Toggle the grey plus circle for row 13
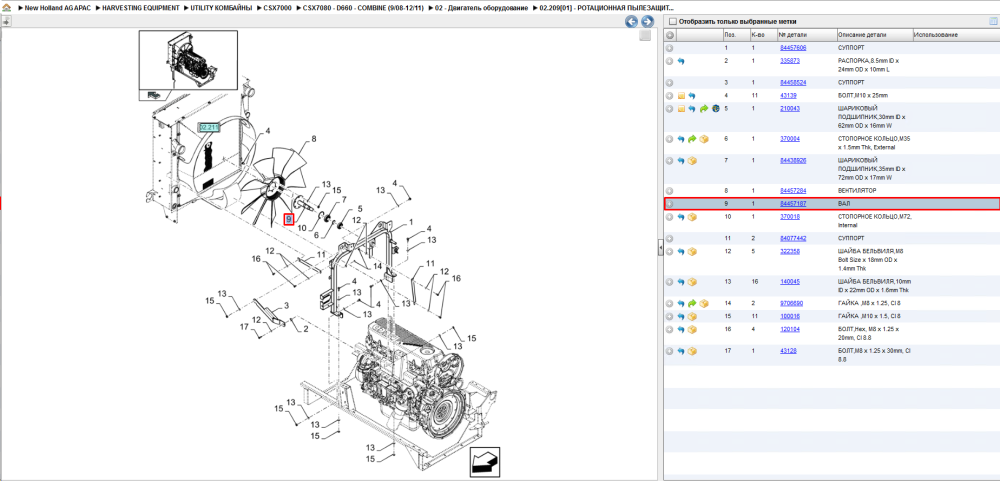The image size is (1000, 481). click(x=670, y=281)
